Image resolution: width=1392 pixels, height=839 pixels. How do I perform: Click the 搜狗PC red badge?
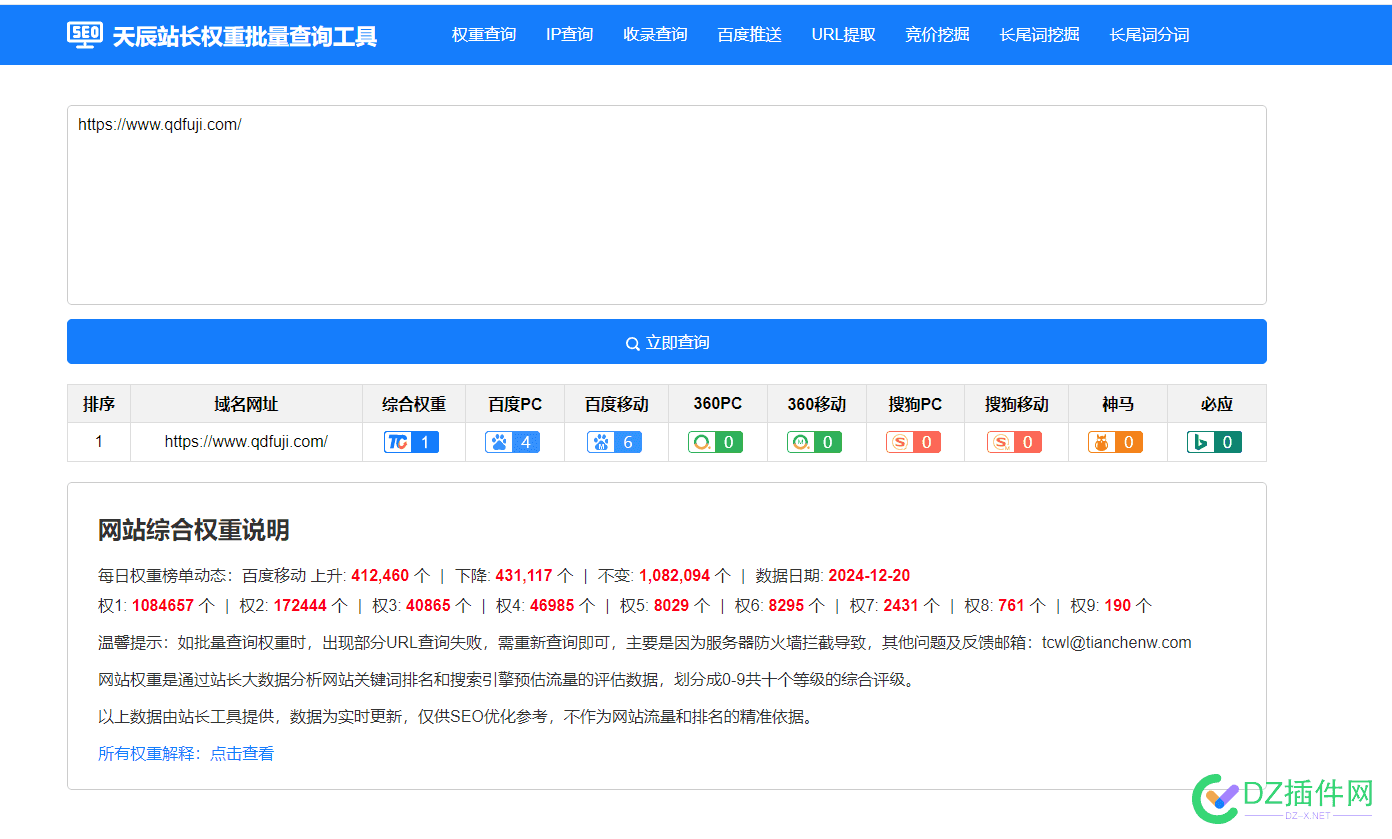tap(914, 442)
